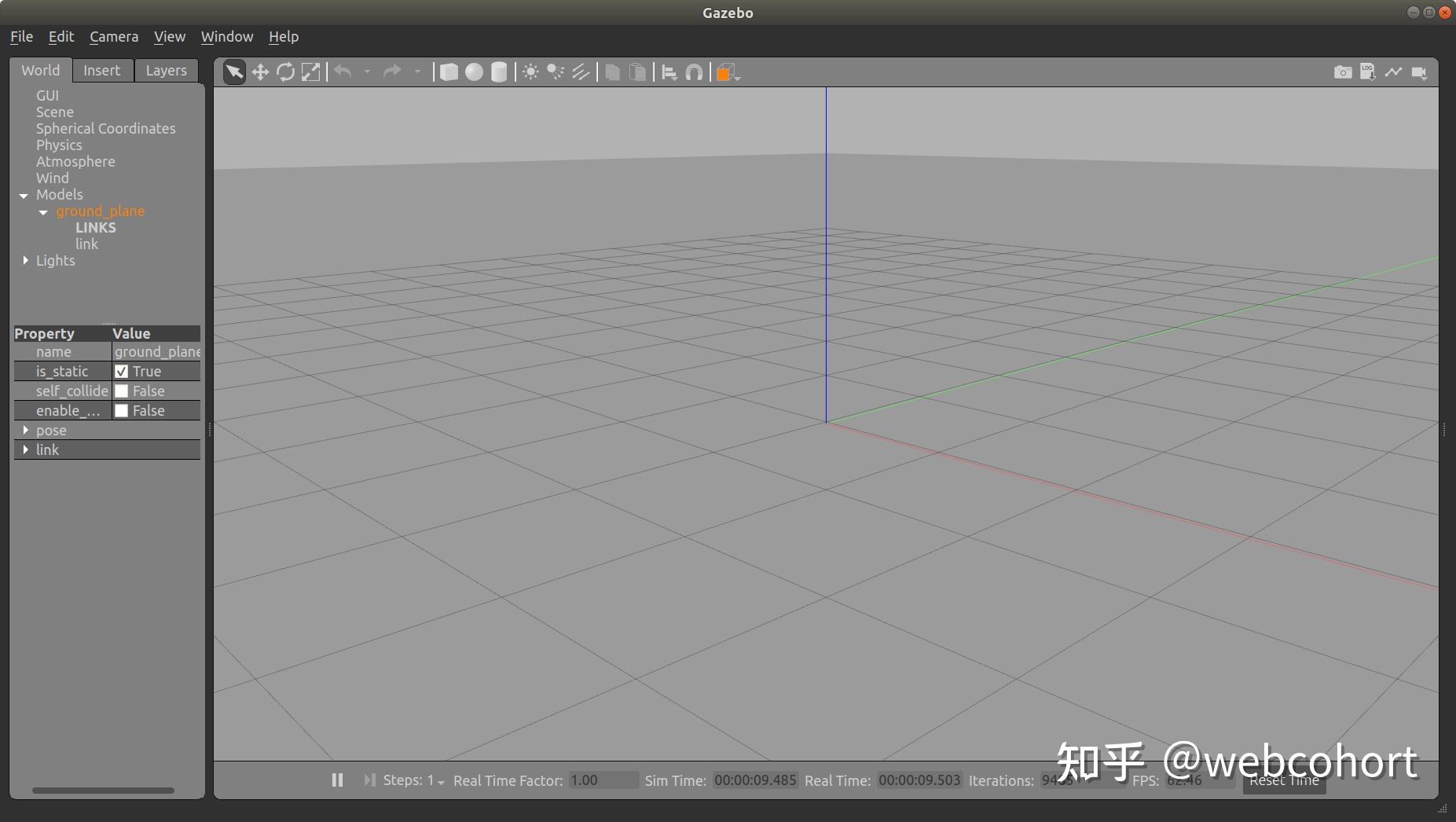This screenshot has width=1456, height=822.
Task: Switch to the Insert tab
Action: pyautogui.click(x=102, y=70)
